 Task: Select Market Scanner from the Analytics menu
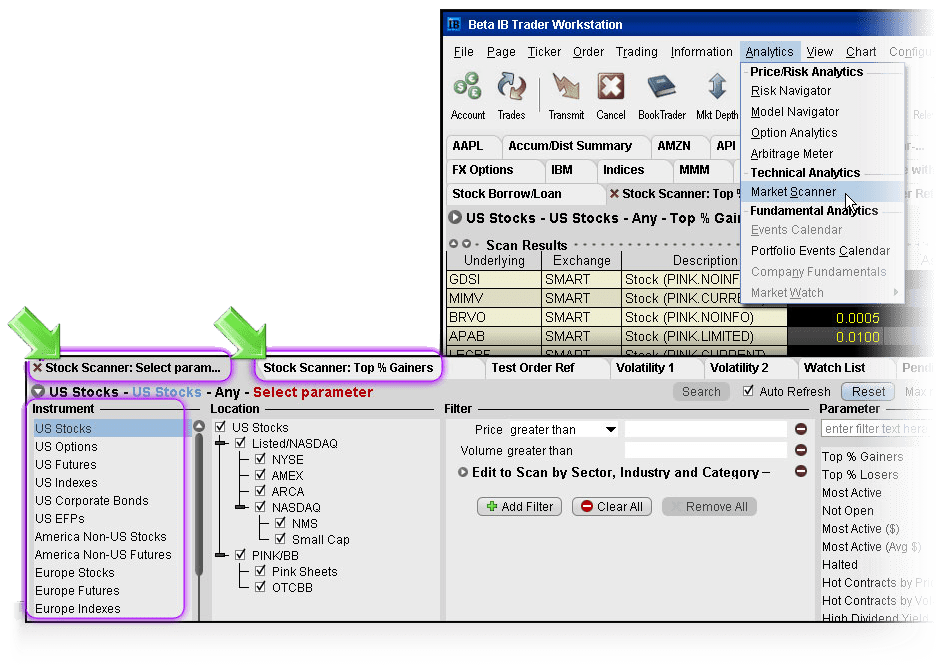tap(793, 191)
